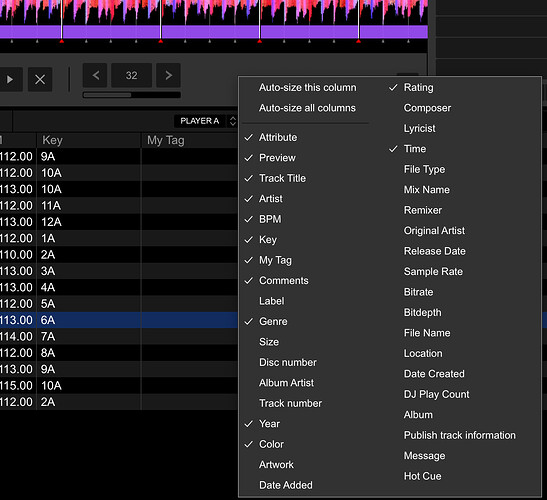Uncheck the Year column
547x500 pixels.
click(269, 424)
